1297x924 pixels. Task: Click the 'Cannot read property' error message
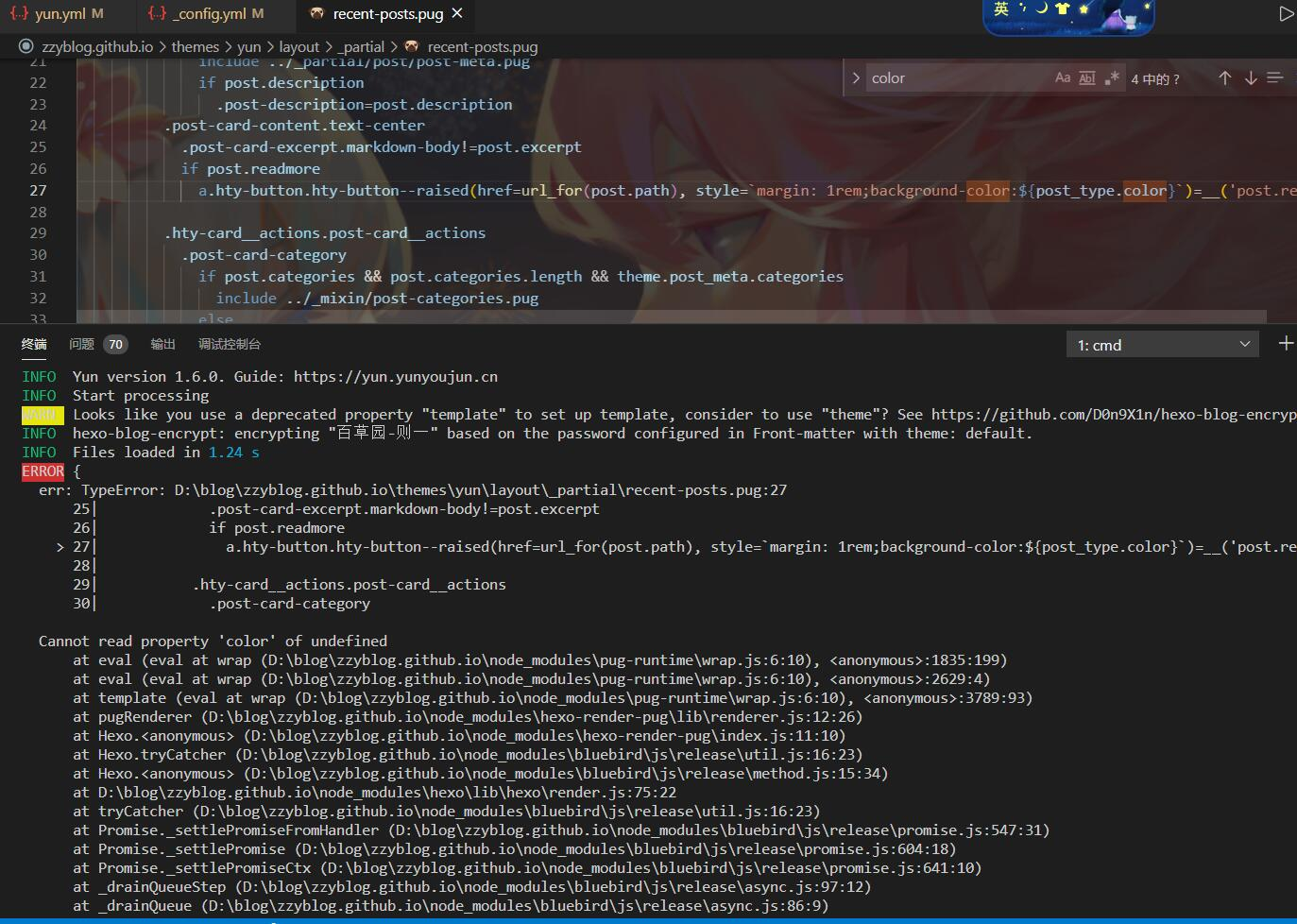click(x=213, y=641)
